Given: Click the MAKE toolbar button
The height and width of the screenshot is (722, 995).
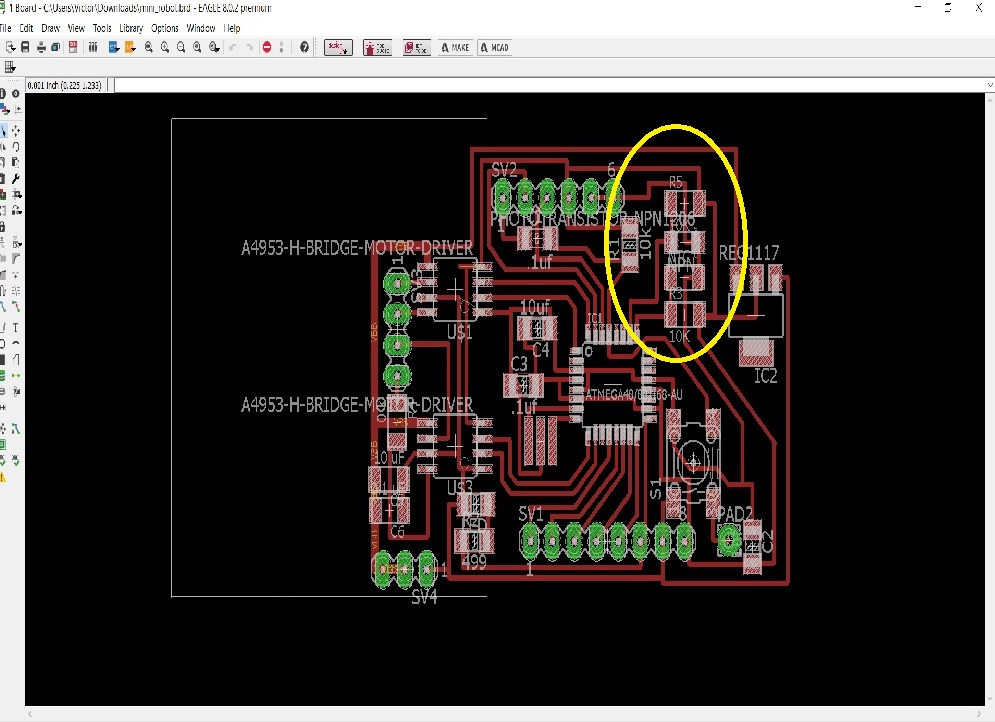Looking at the screenshot, I should [455, 47].
